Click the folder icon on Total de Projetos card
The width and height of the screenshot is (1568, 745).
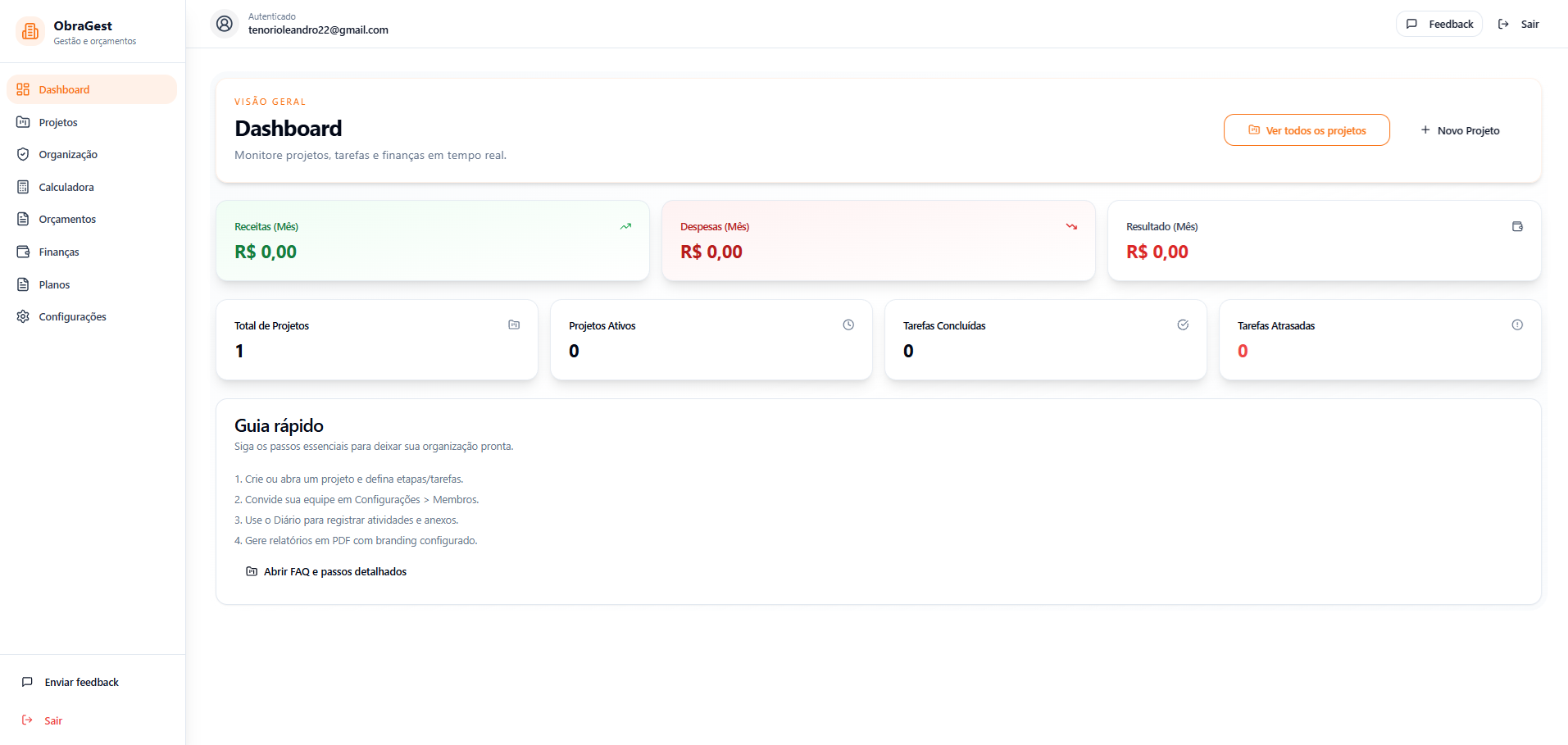[x=514, y=325]
